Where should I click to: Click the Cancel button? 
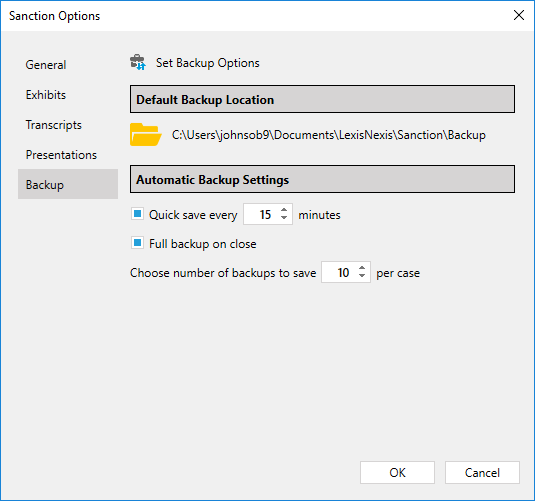482,473
